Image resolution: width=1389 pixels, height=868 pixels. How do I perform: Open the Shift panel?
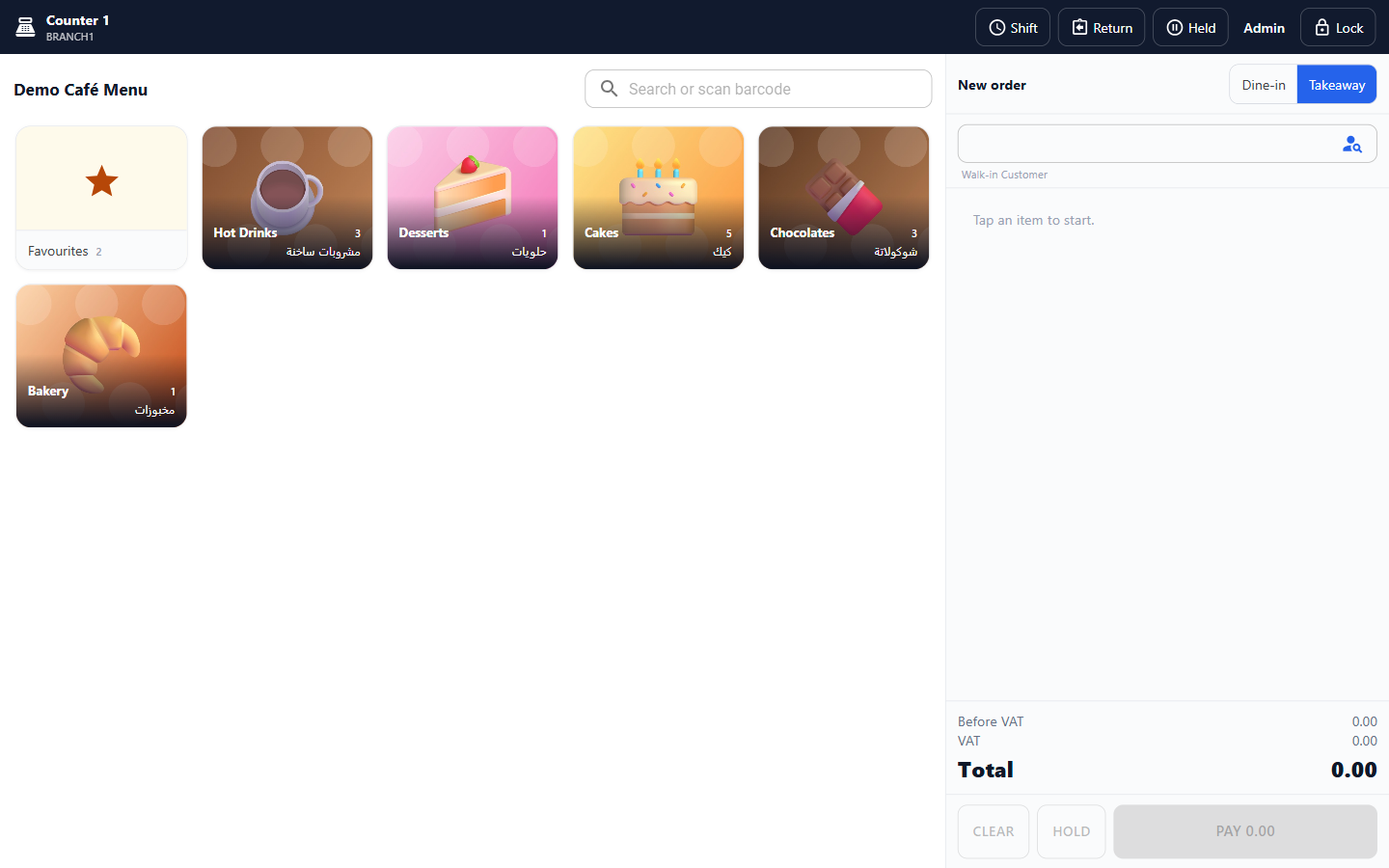pyautogui.click(x=1013, y=27)
